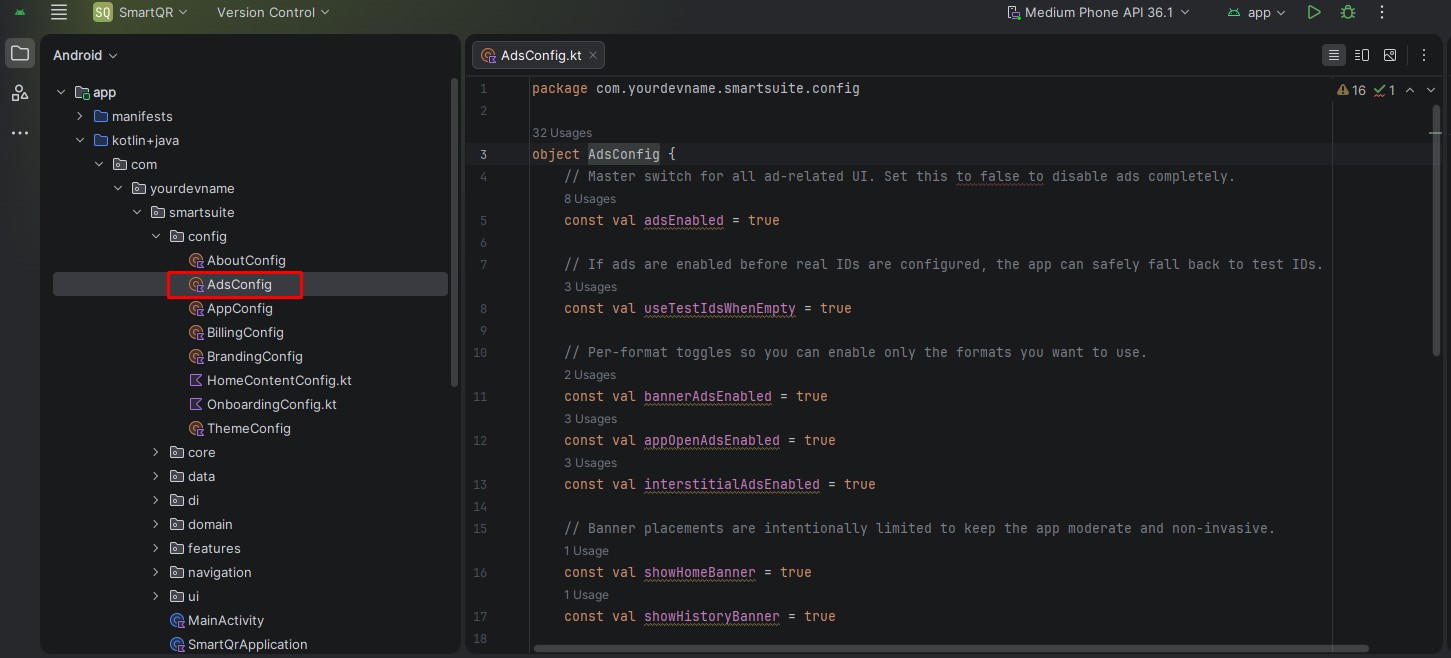
Task: Open BillingConfig file
Action: 236,332
